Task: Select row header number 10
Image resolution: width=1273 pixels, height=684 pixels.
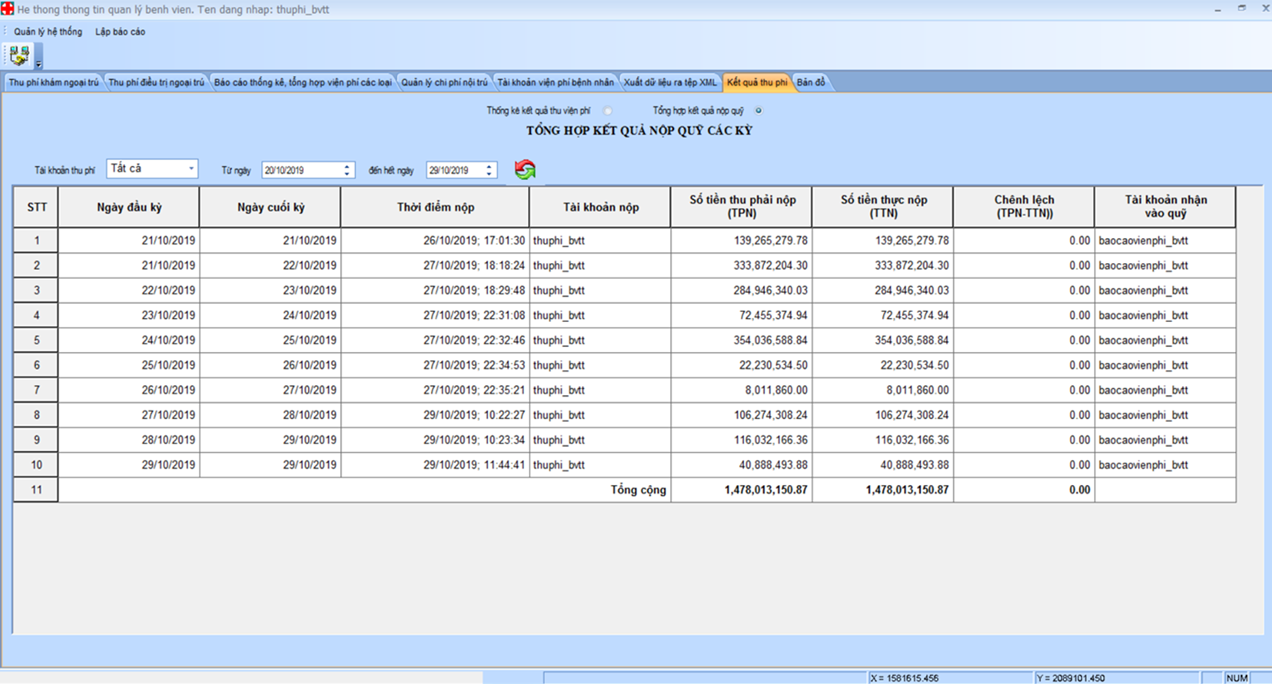Action: tap(36, 465)
